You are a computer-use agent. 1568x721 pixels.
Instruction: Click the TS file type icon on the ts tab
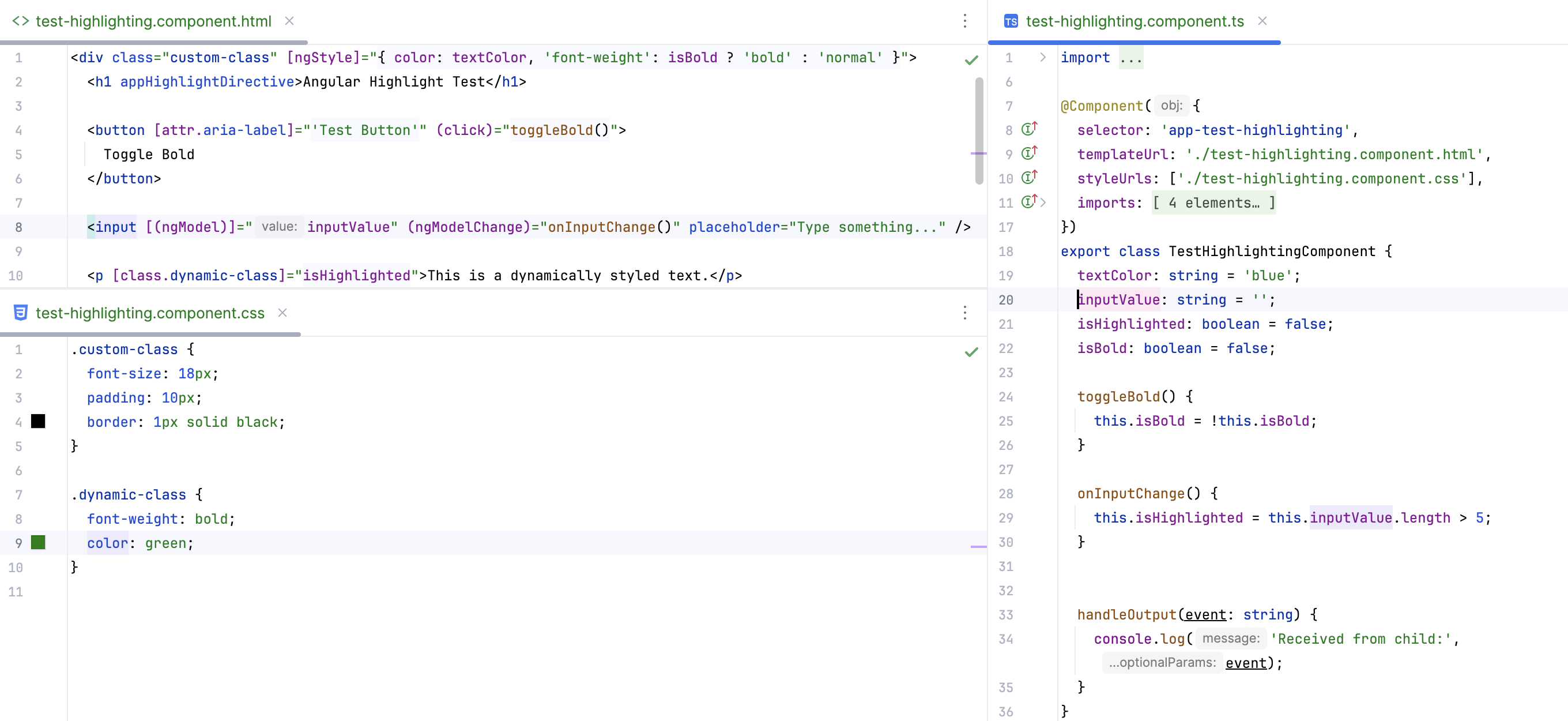tap(1012, 21)
